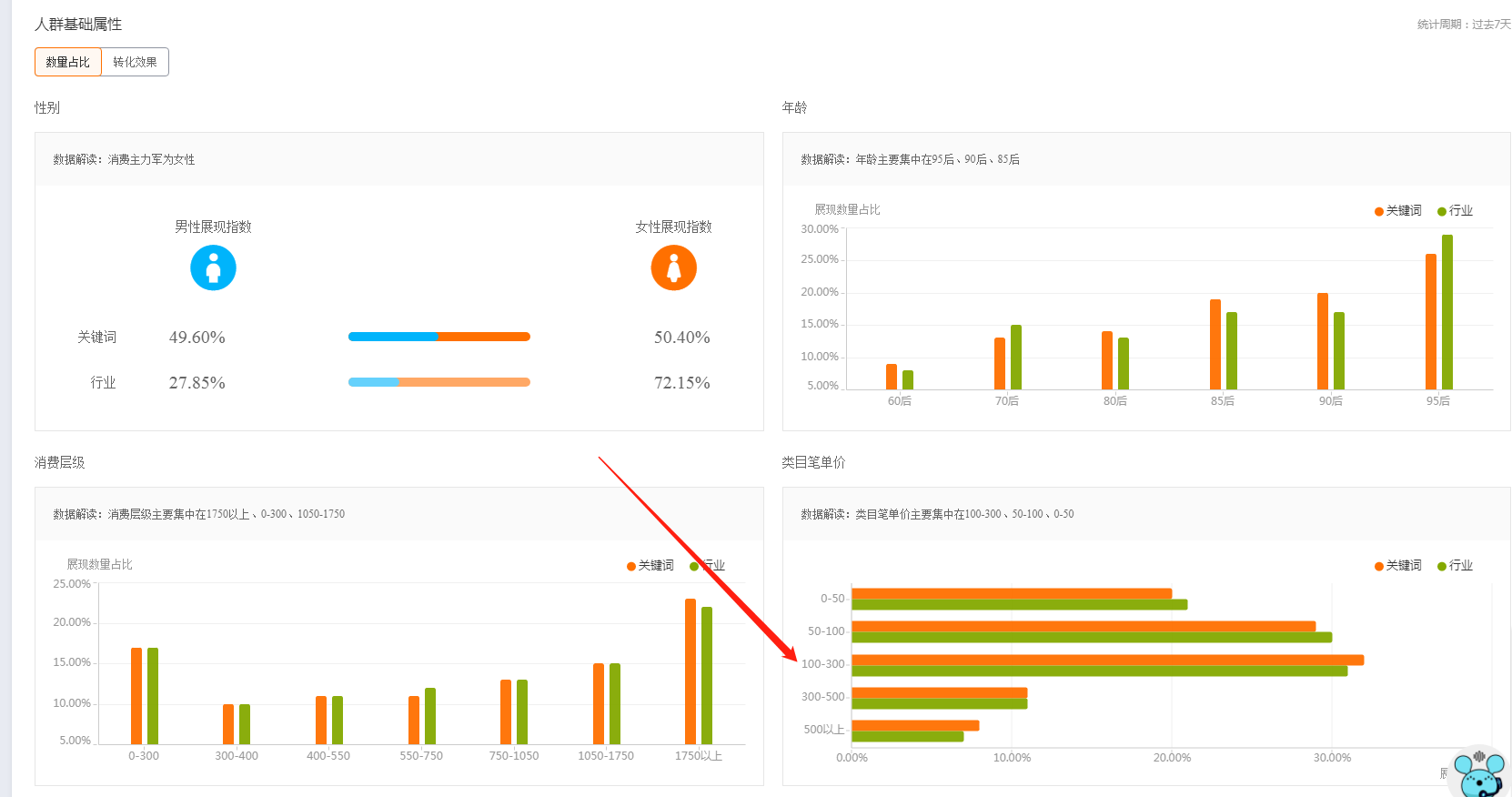Image resolution: width=1512 pixels, height=797 pixels.
Task: Click the orange female display index icon
Action: [674, 267]
